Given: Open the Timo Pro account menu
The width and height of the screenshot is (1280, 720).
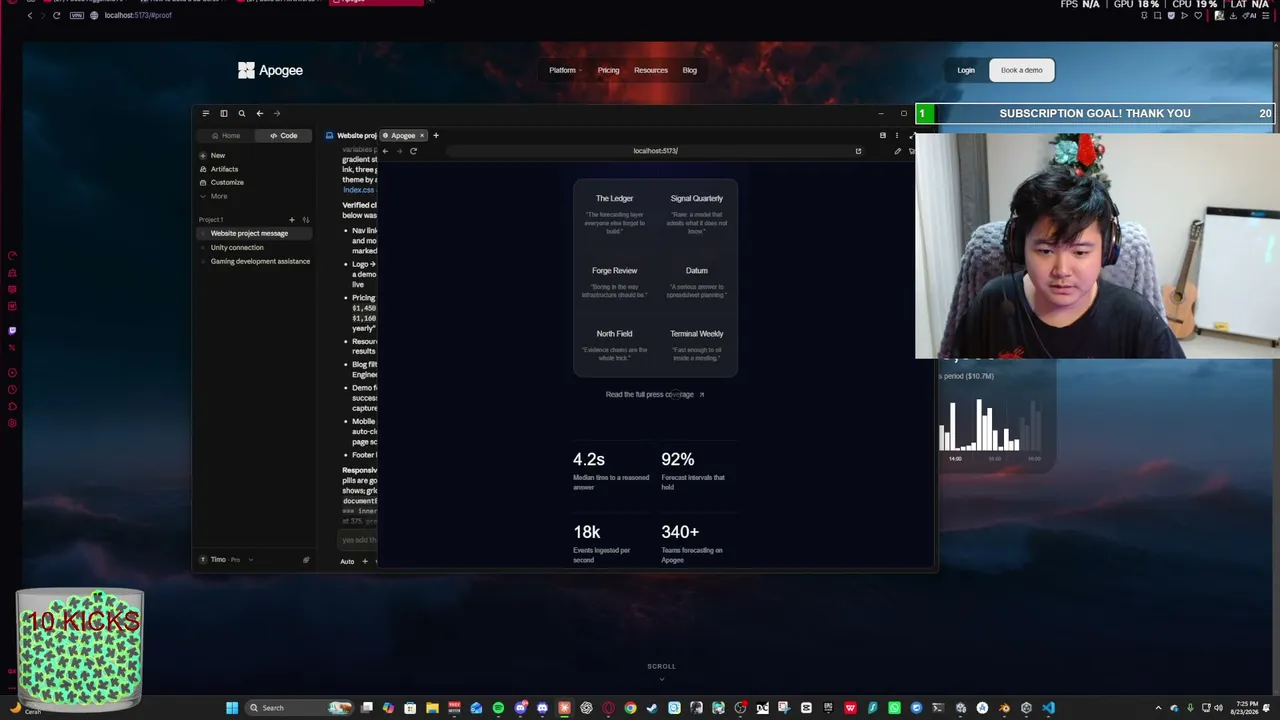Looking at the screenshot, I should click(226, 559).
